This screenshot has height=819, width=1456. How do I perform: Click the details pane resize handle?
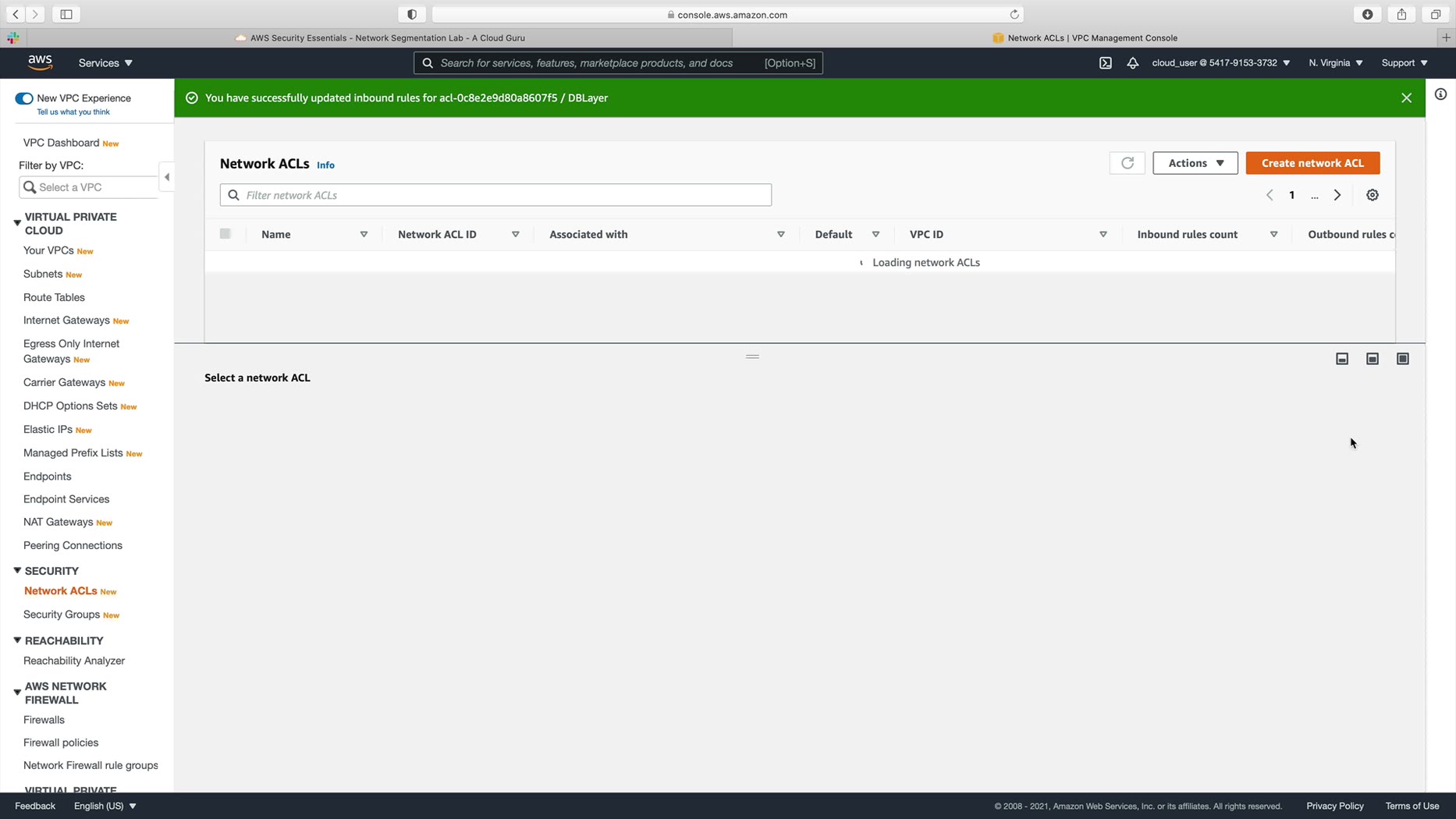click(752, 356)
